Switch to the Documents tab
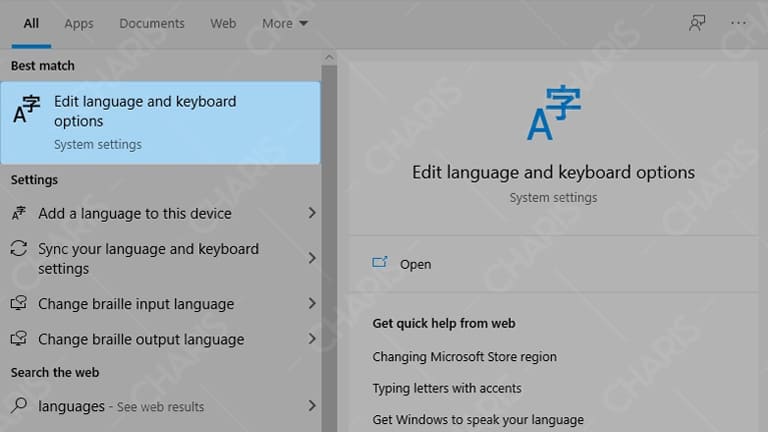 152,24
